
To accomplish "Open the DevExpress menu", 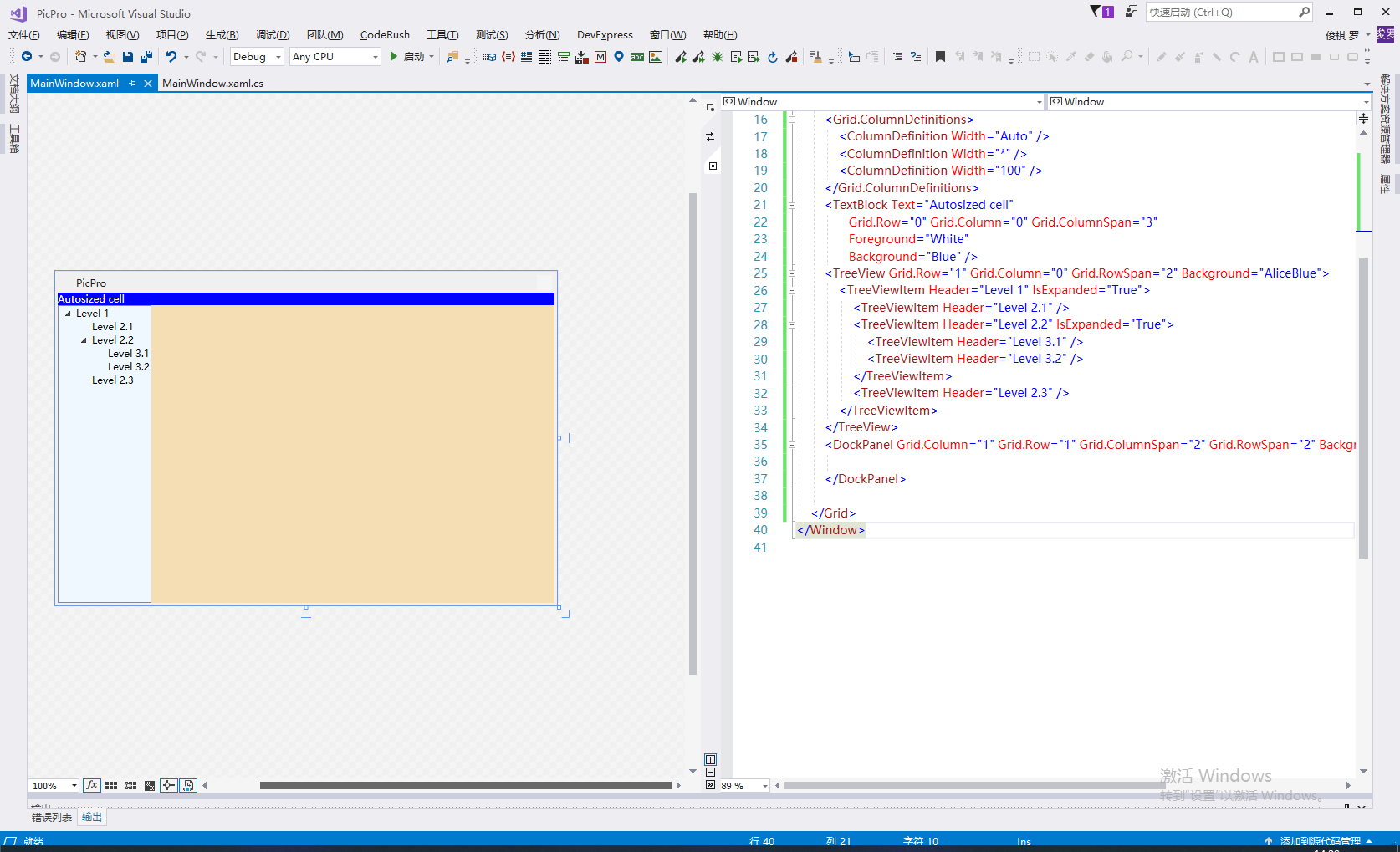I will pyautogui.click(x=605, y=35).
